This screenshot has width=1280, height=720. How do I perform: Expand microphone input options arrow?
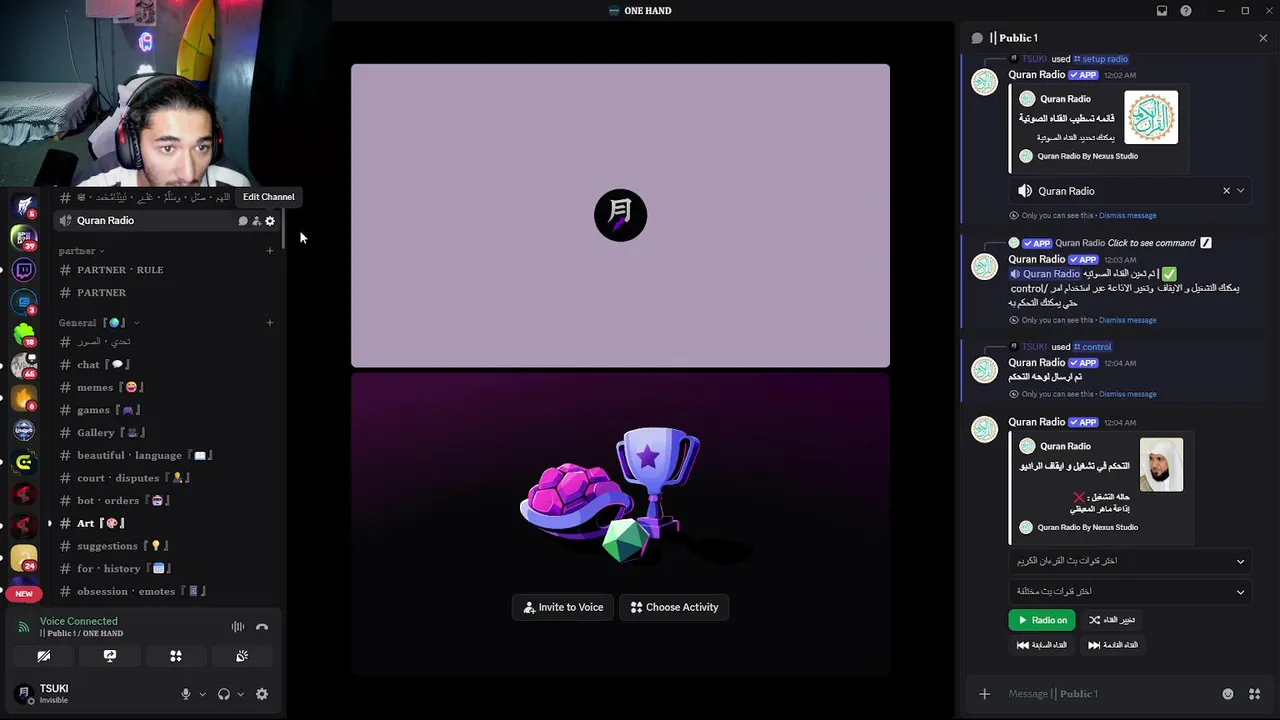click(202, 694)
